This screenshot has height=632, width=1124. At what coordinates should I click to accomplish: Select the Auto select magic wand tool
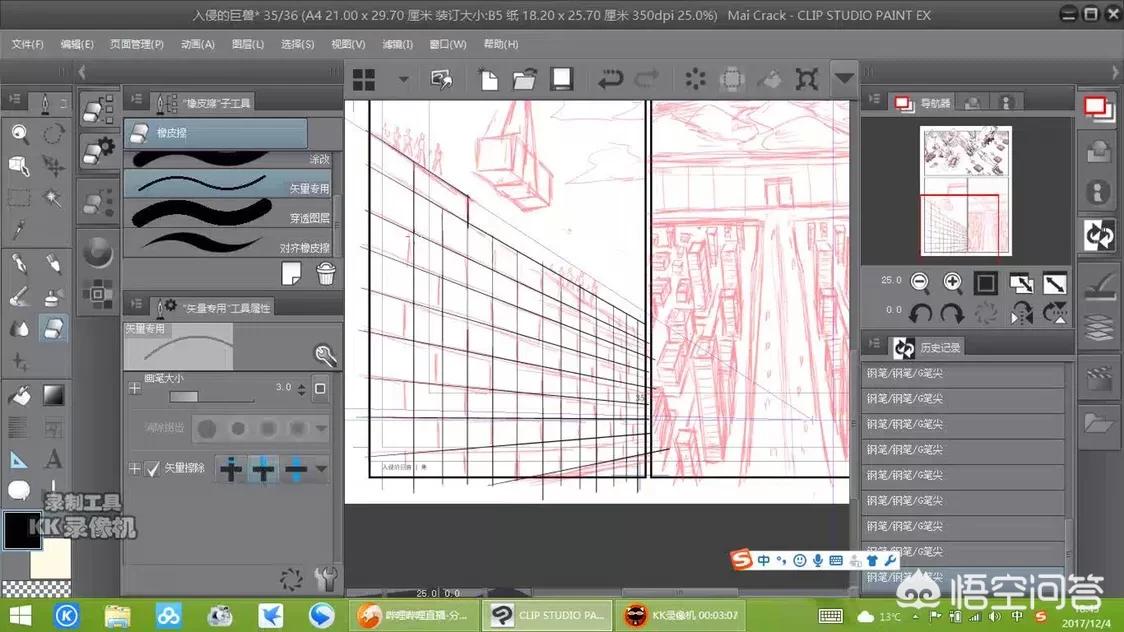pyautogui.click(x=54, y=197)
